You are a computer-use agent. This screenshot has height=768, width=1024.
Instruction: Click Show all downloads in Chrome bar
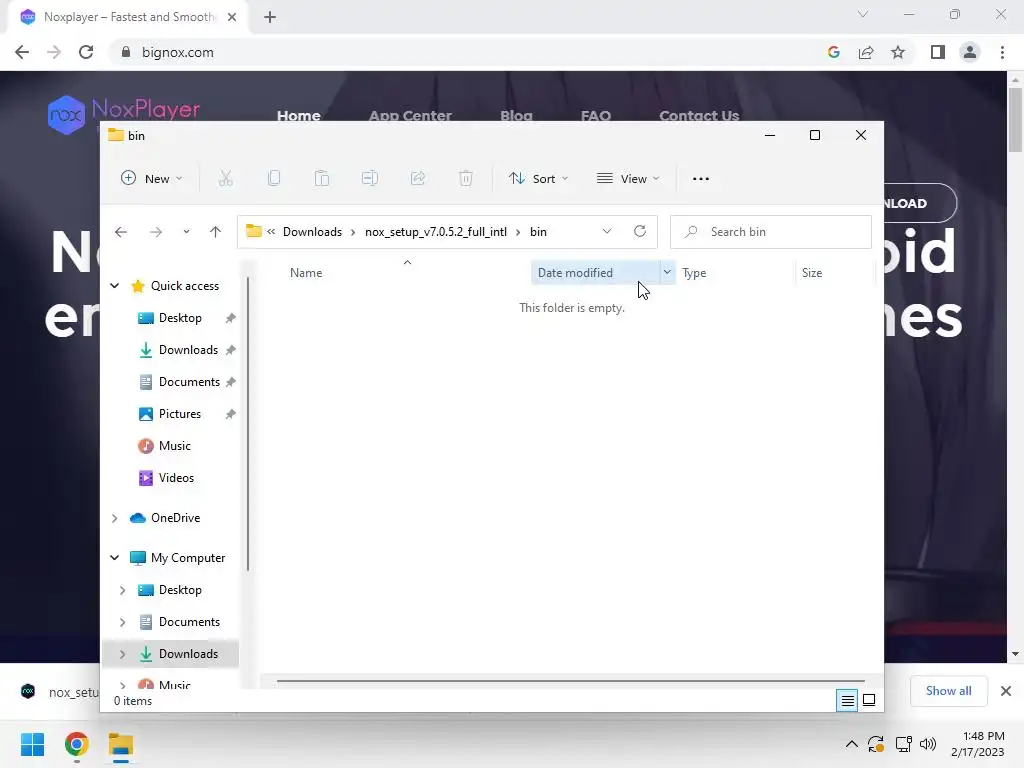point(948,691)
